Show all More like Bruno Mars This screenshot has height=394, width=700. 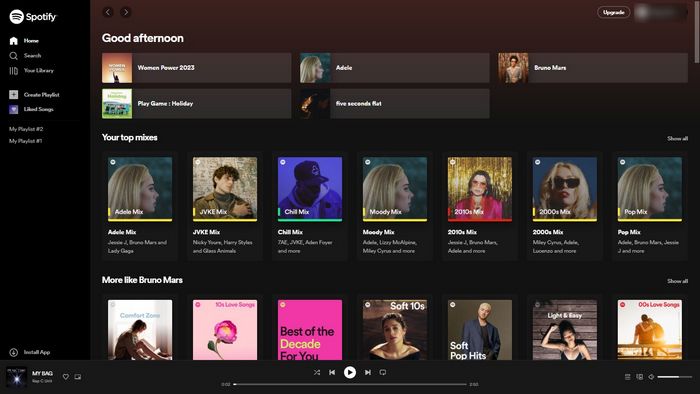(x=677, y=281)
